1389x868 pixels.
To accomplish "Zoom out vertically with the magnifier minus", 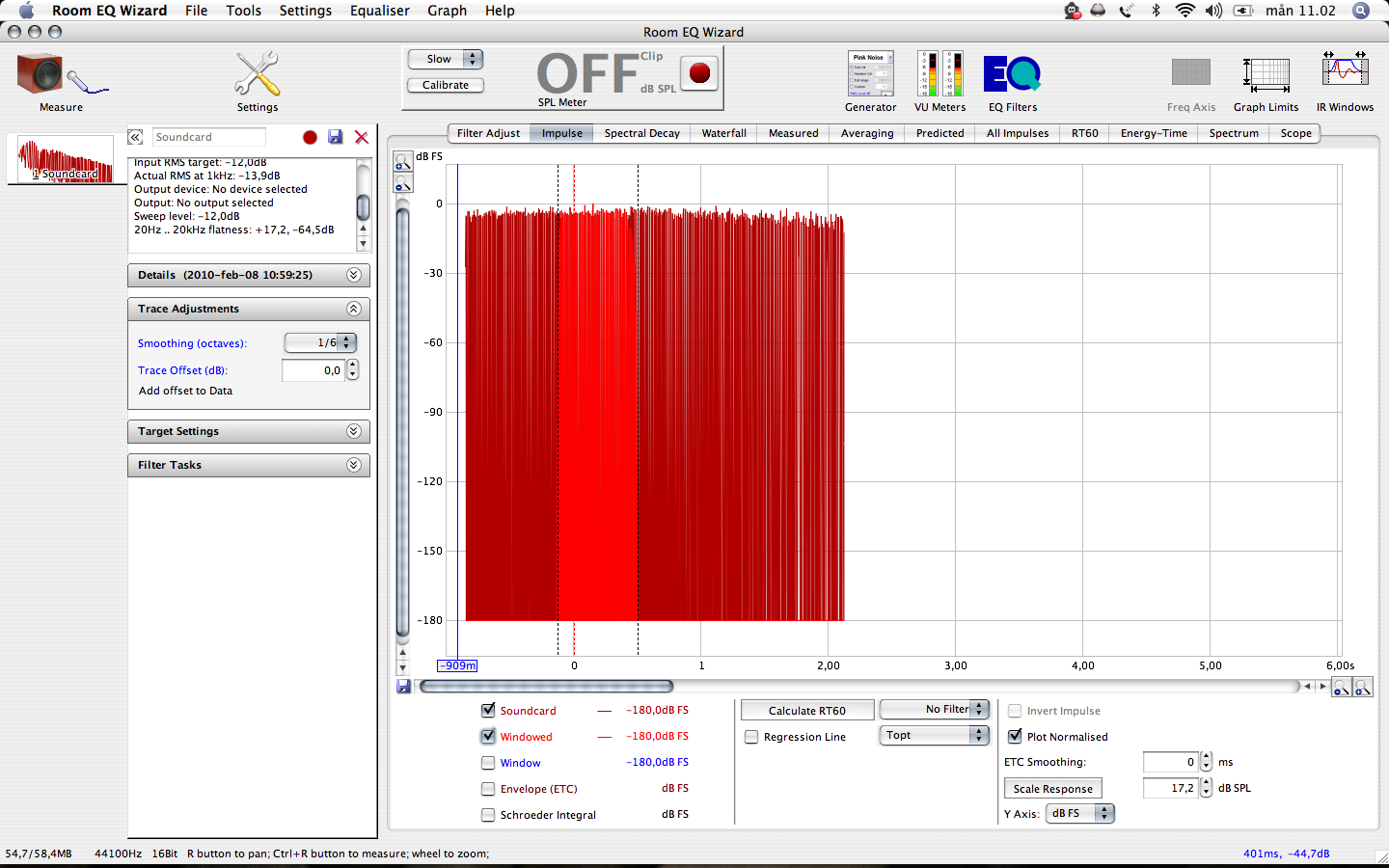I will [403, 183].
